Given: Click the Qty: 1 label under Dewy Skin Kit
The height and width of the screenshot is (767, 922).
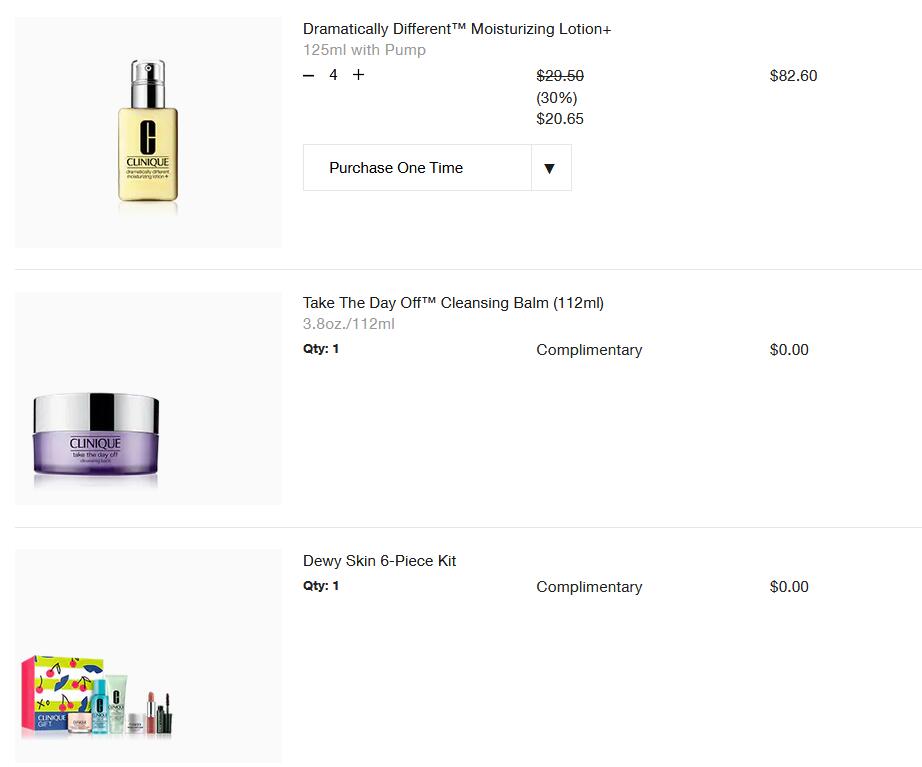Looking at the screenshot, I should coord(321,586).
